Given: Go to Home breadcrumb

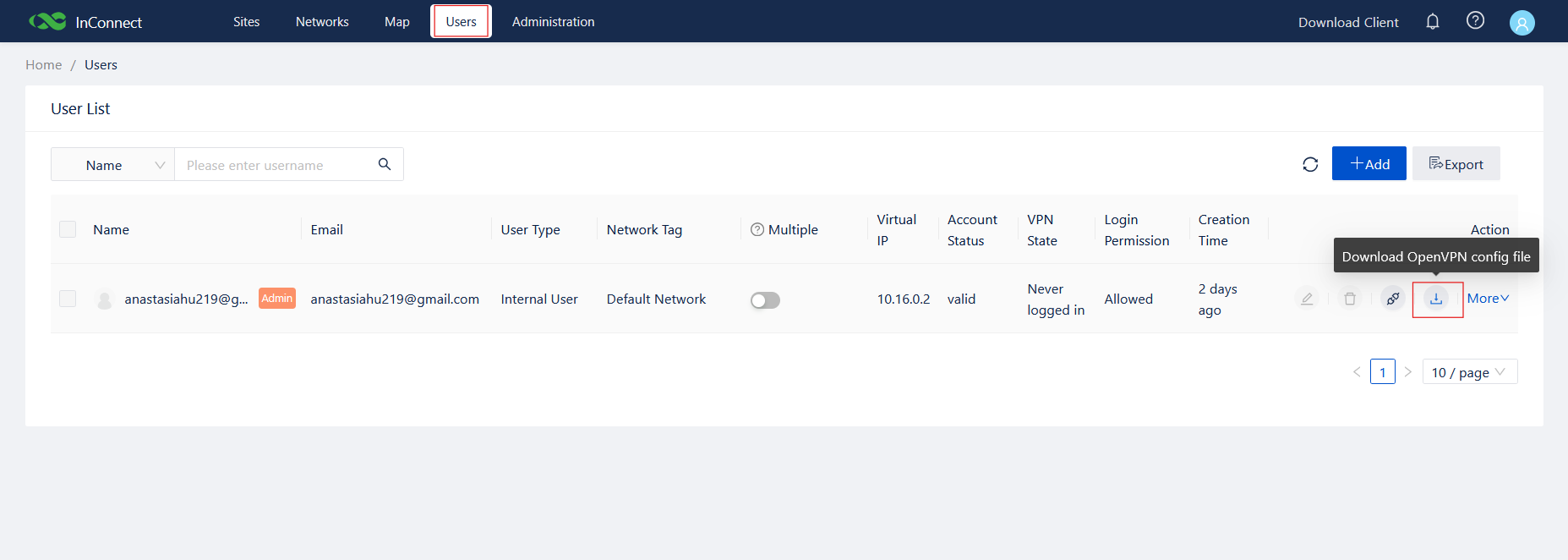Looking at the screenshot, I should coord(44,64).
